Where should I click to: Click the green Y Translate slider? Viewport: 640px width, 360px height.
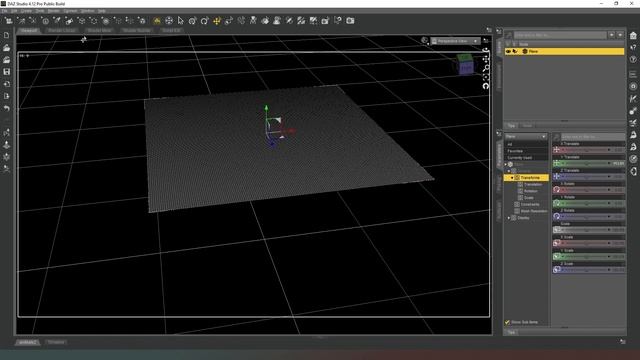pos(589,163)
